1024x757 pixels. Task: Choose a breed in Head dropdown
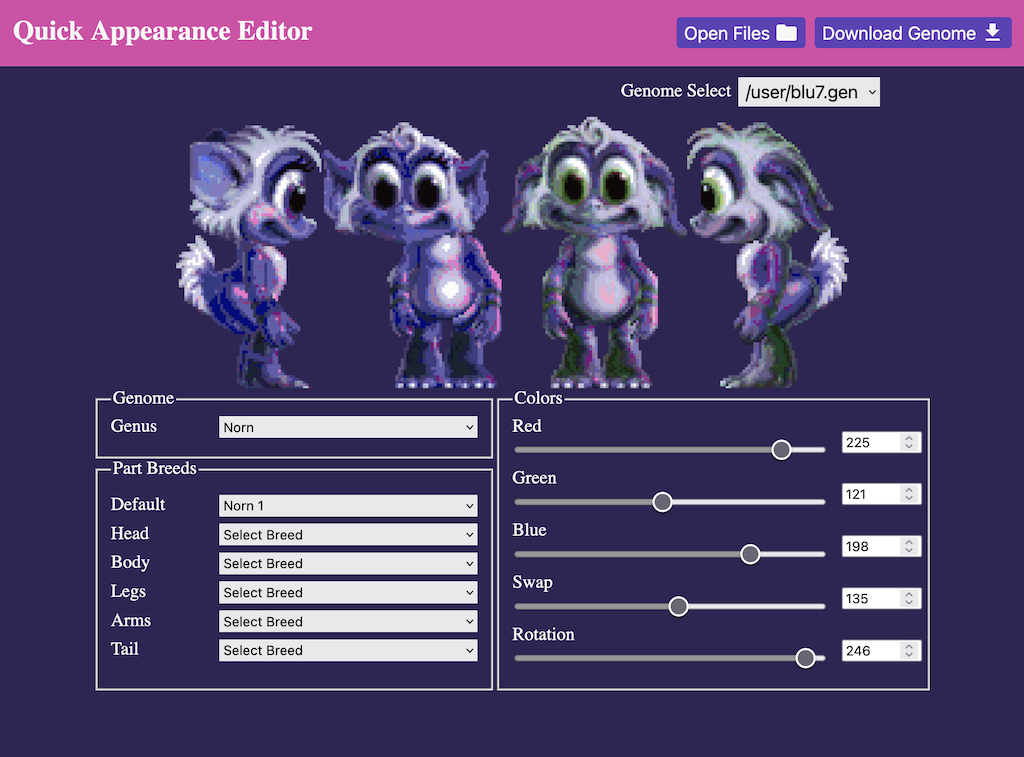tap(348, 535)
